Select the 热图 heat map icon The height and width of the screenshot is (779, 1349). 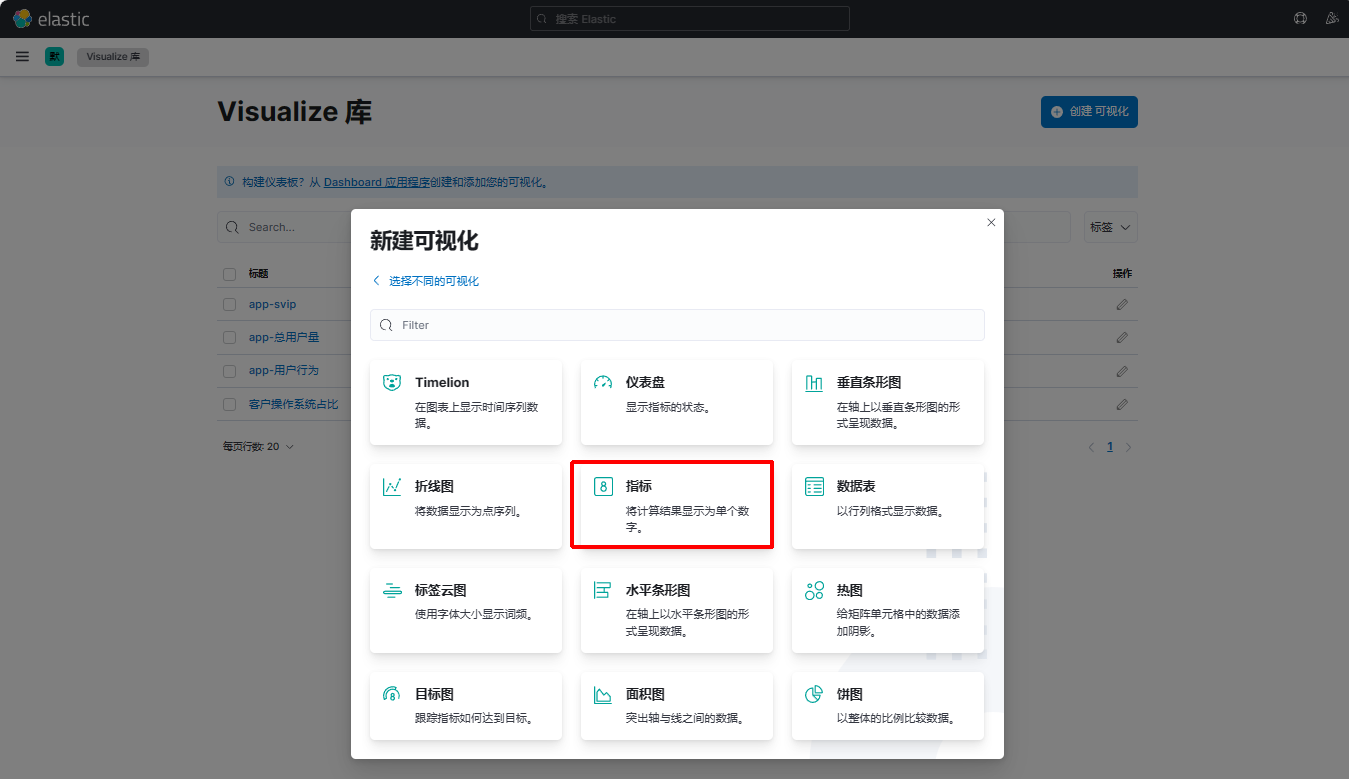point(814,591)
